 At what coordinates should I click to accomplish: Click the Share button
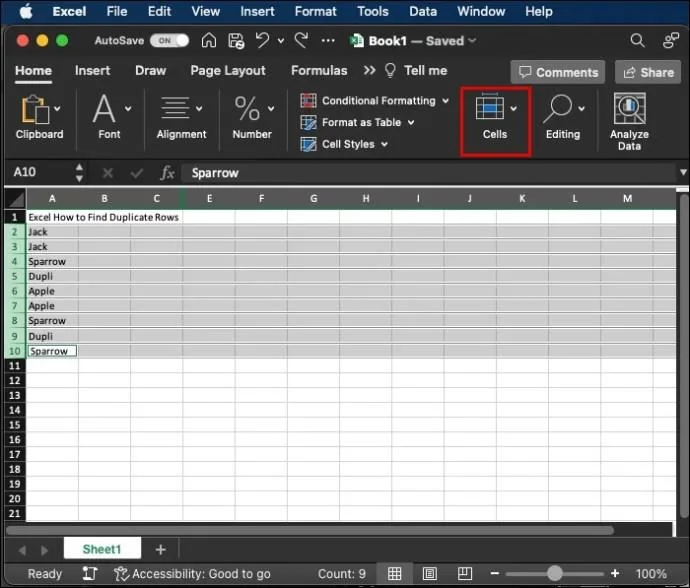(647, 72)
